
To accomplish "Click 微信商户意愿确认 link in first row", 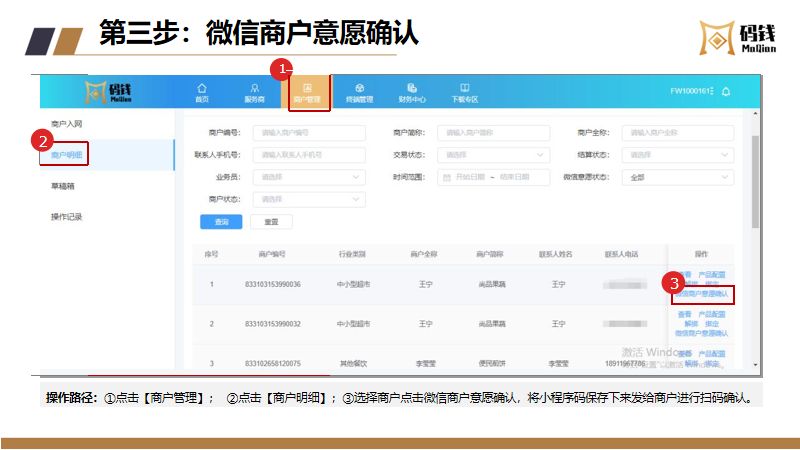I will click(x=702, y=295).
